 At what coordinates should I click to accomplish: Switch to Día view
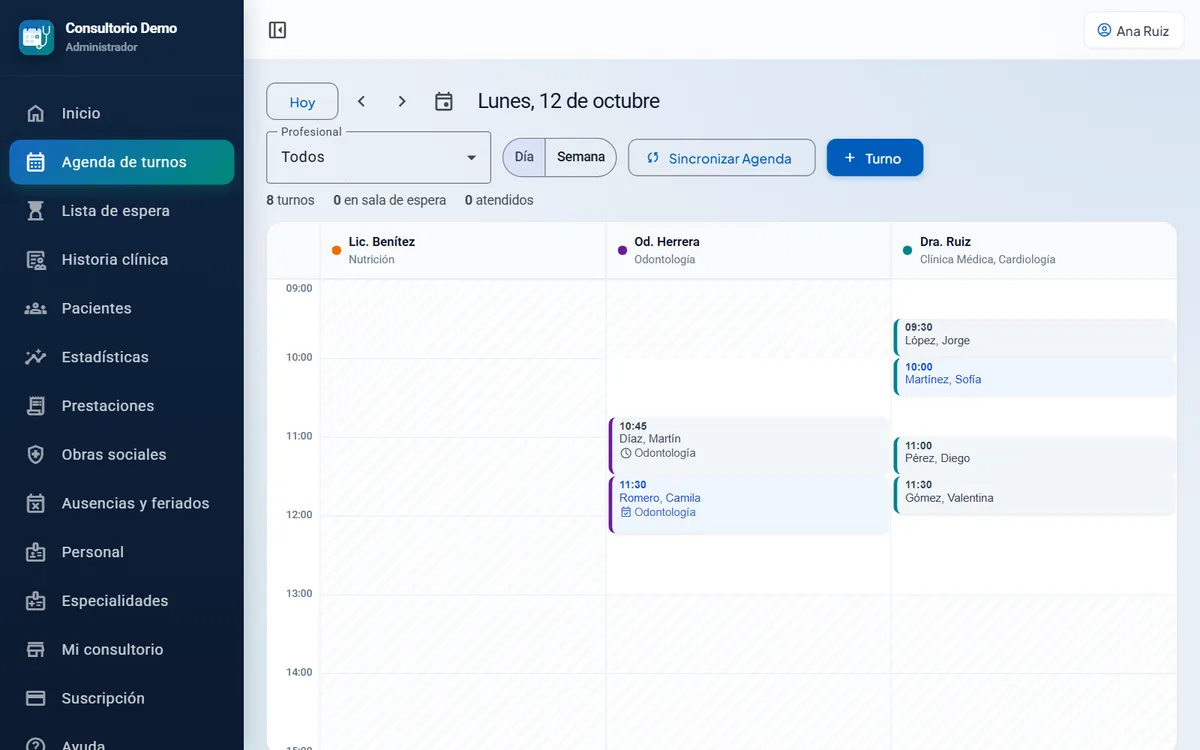[x=524, y=157]
